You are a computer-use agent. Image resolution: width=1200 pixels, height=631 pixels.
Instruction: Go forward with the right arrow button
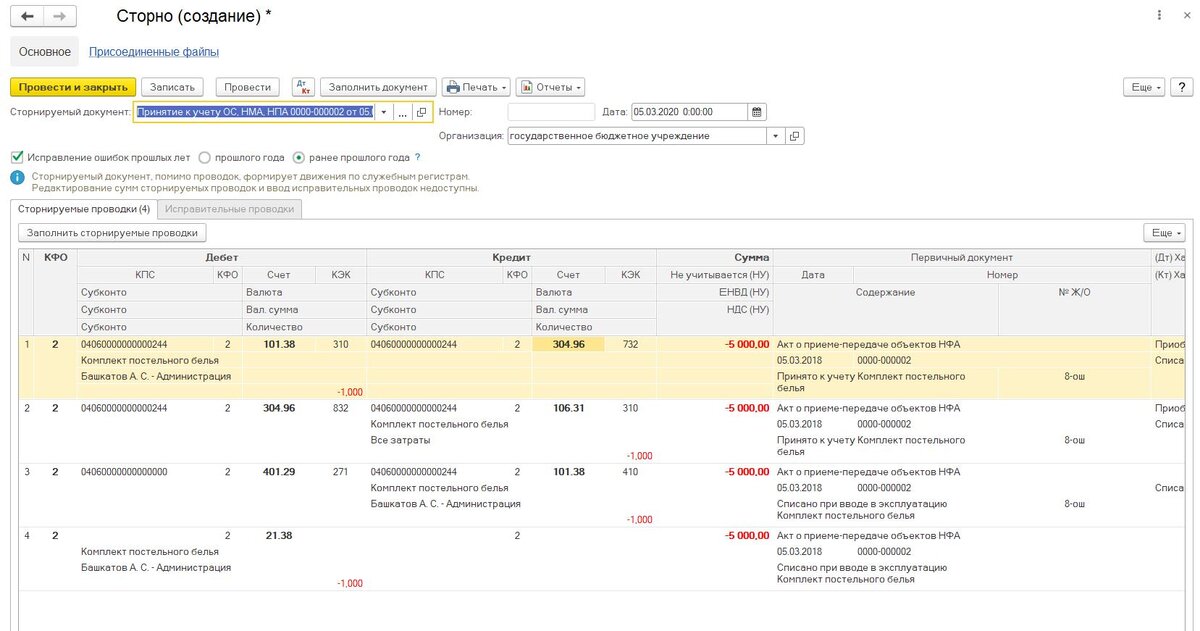pyautogui.click(x=59, y=17)
